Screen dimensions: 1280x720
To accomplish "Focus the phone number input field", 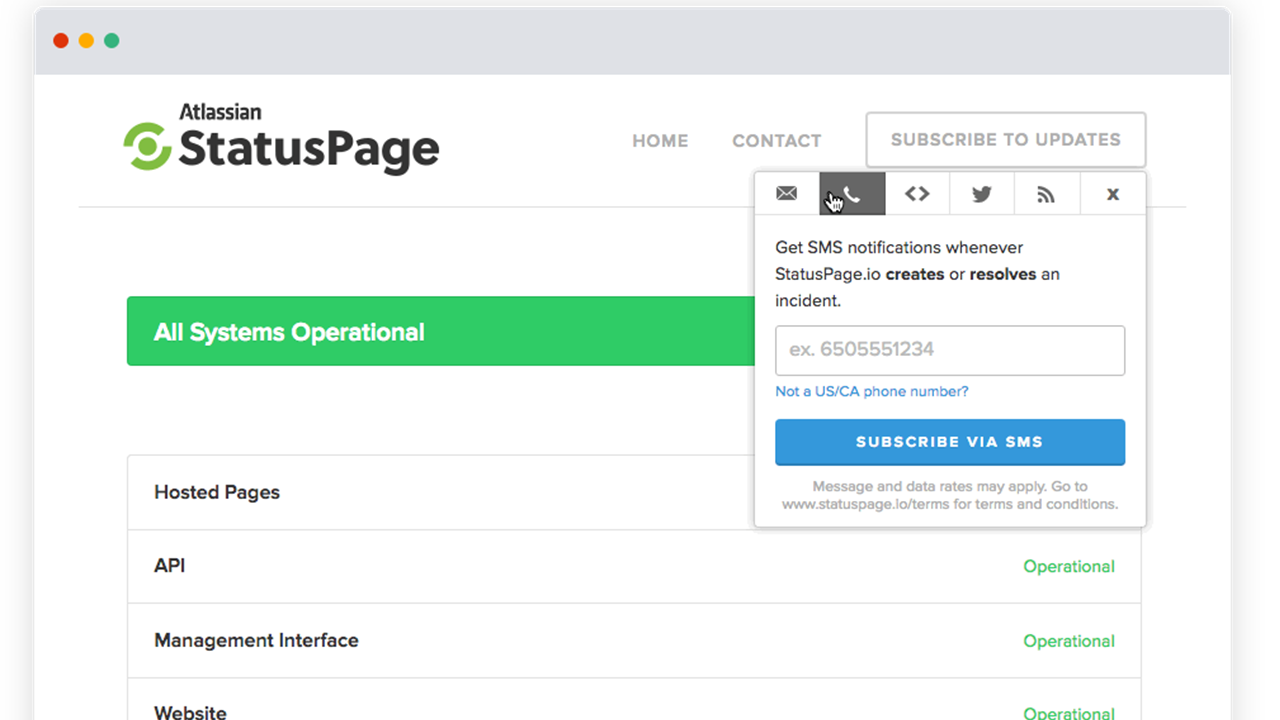I will [949, 350].
